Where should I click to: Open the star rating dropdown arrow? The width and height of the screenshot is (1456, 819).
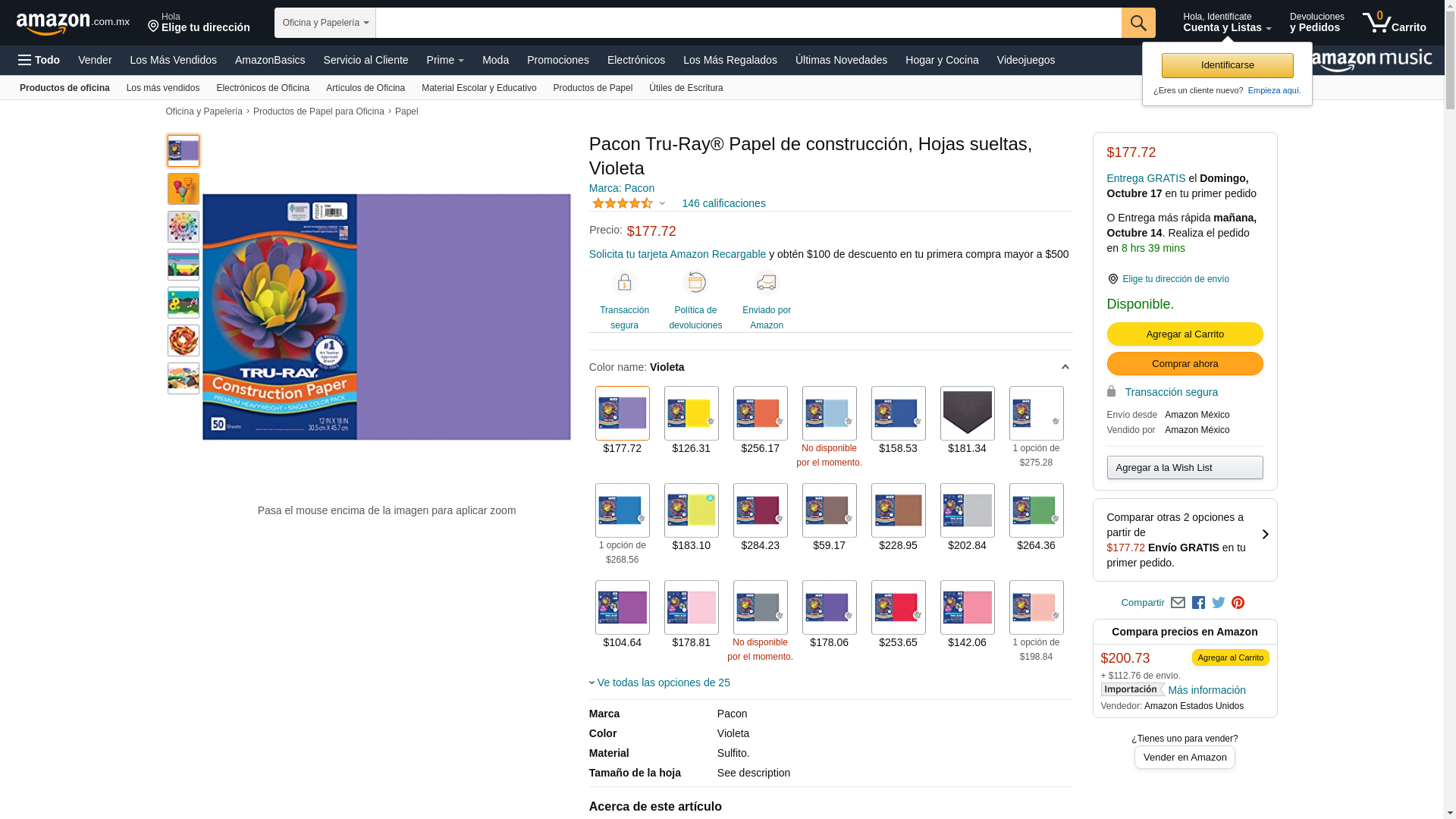click(x=662, y=203)
